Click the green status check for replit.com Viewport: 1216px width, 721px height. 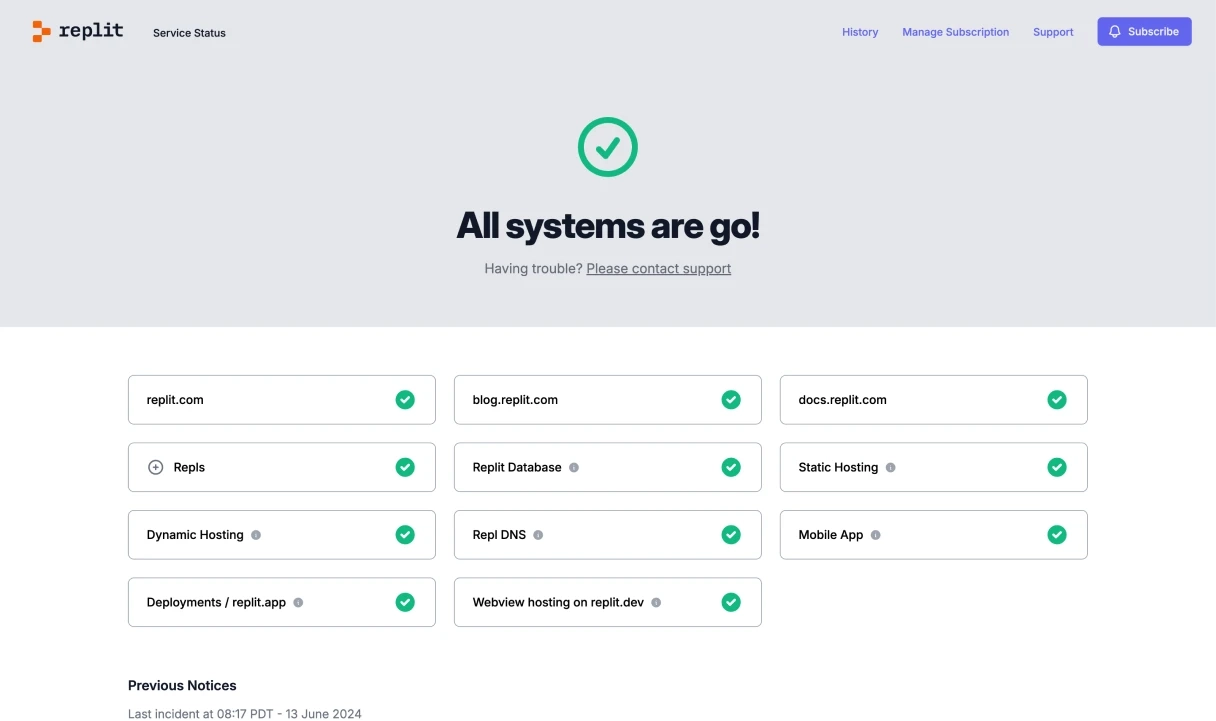405,400
